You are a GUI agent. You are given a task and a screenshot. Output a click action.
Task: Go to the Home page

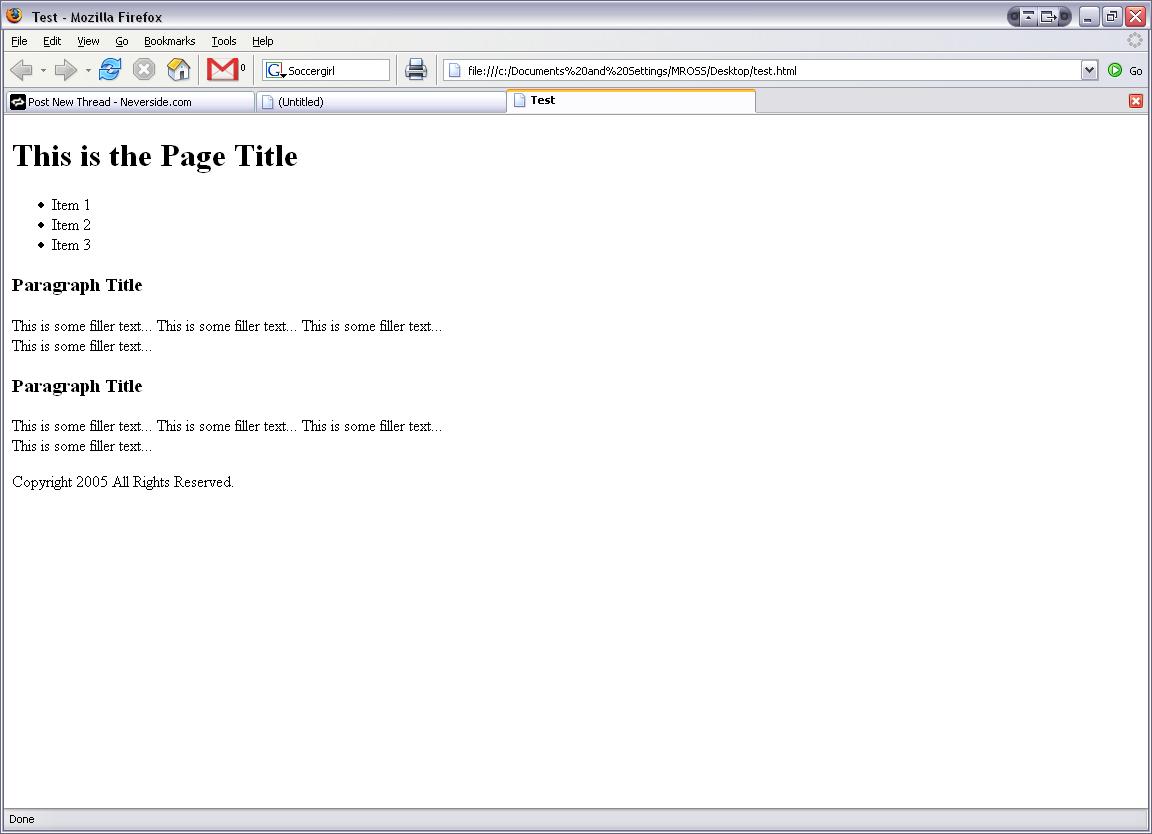178,70
